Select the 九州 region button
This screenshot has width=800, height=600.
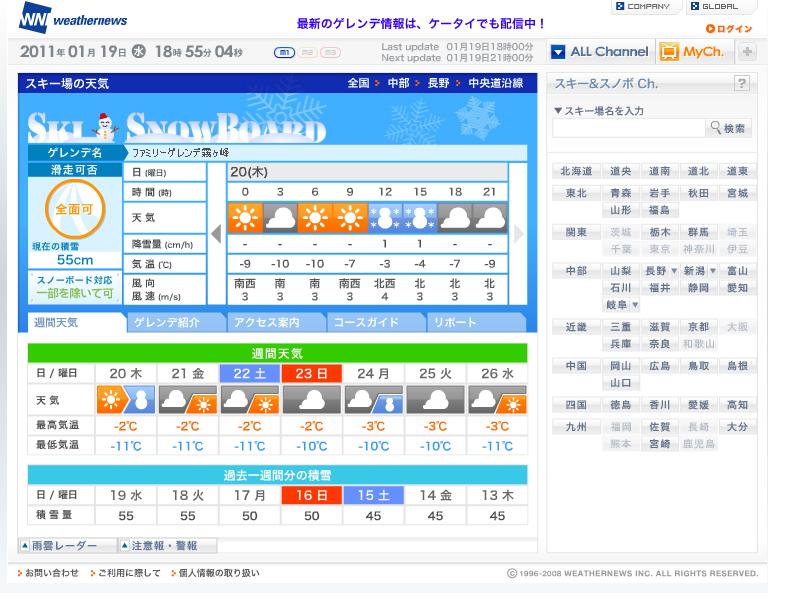pos(576,427)
